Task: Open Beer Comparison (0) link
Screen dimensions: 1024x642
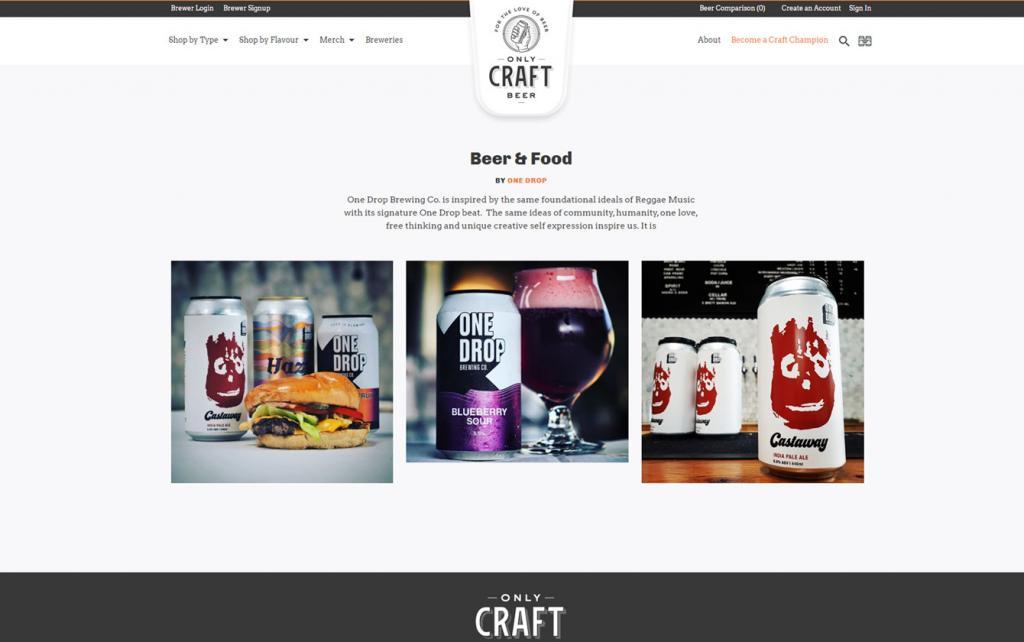Action: pos(732,8)
